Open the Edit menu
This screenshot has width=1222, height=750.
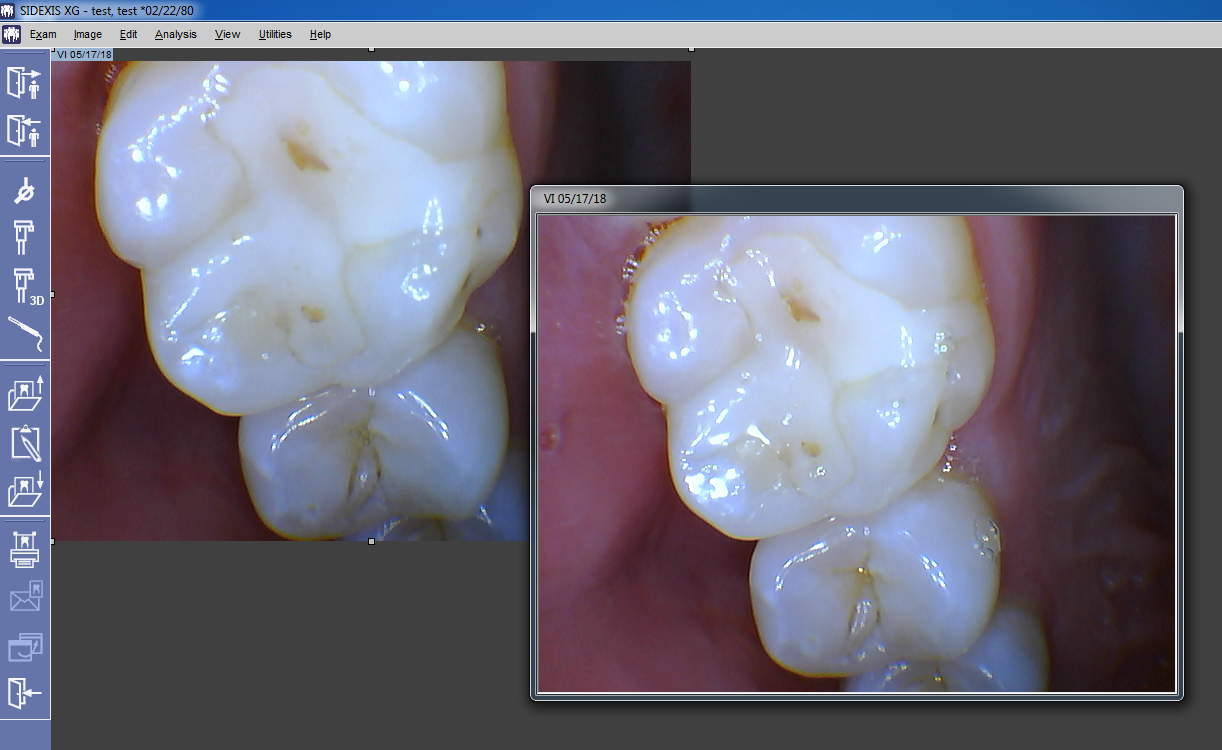pos(128,34)
